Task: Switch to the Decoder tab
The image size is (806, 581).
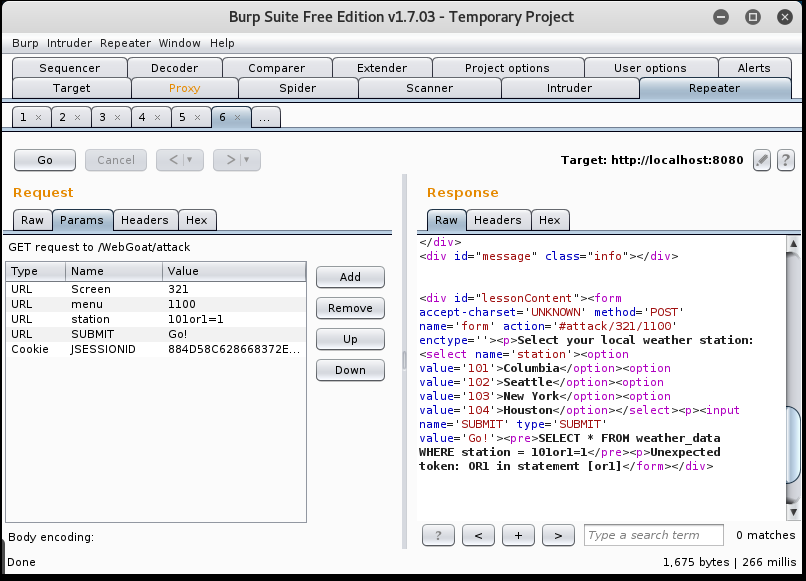Action: point(175,68)
